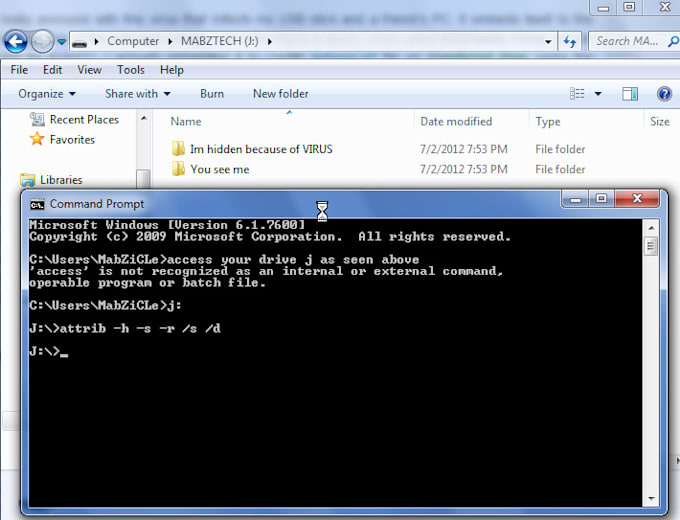Open the Edit menu
Viewport: 680px width, 520px height.
52,70
